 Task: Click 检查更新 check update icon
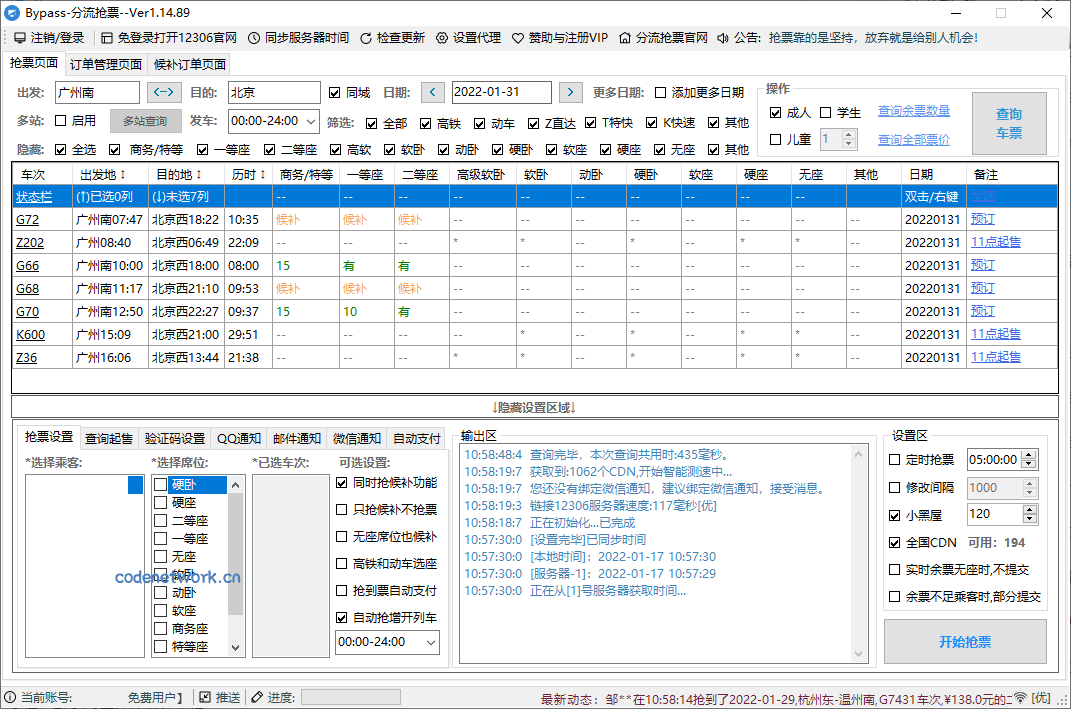click(366, 38)
